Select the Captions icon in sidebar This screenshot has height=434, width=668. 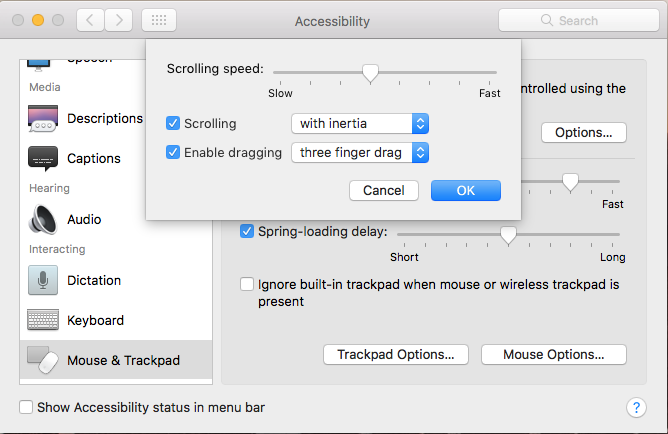tap(43, 158)
